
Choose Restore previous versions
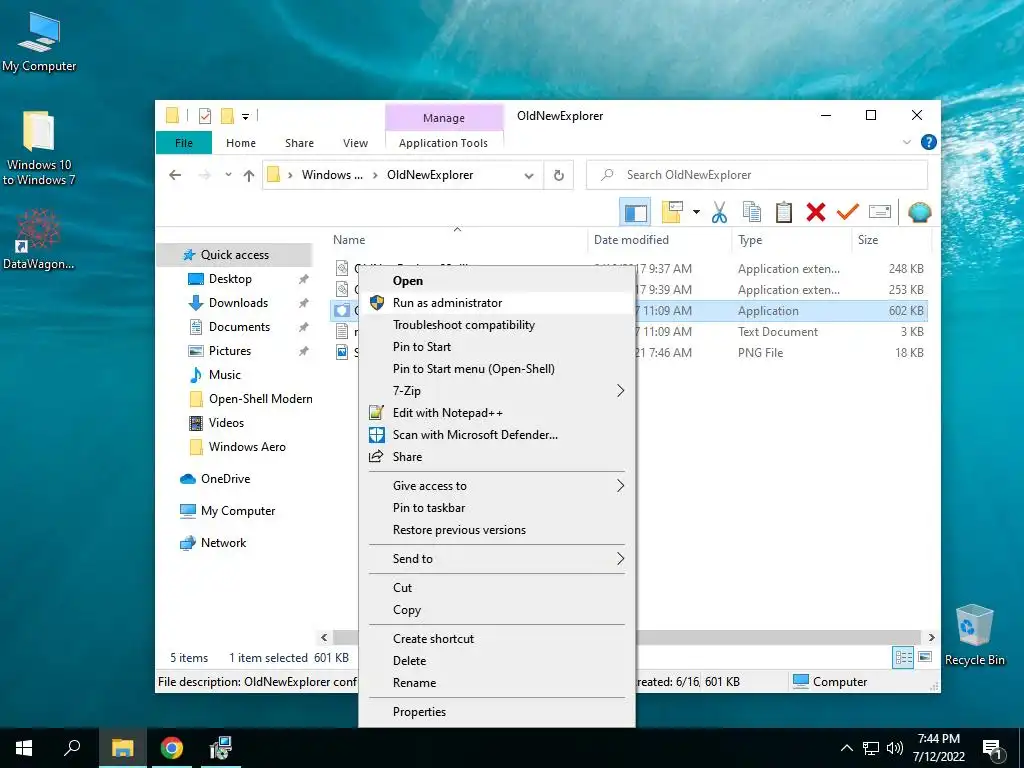(x=496, y=530)
